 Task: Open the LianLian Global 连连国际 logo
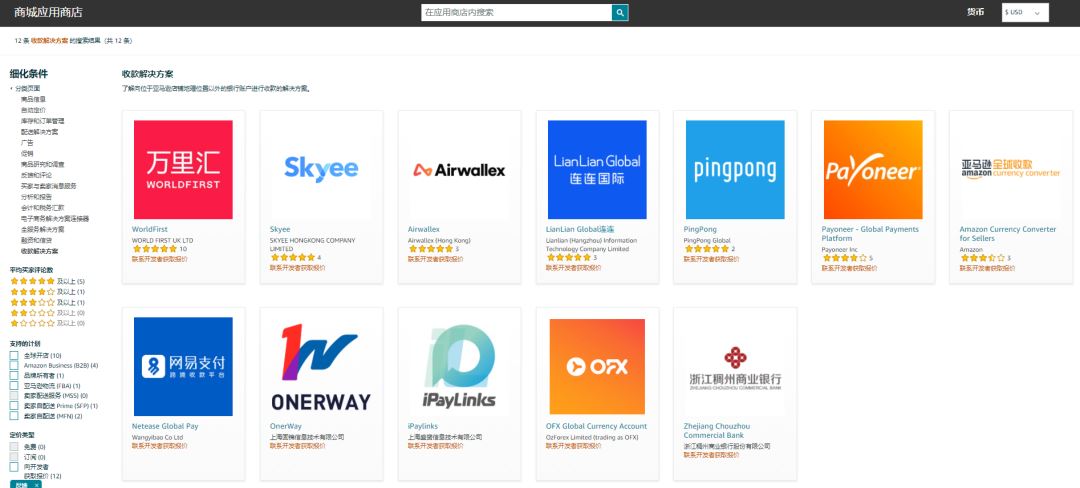click(597, 169)
